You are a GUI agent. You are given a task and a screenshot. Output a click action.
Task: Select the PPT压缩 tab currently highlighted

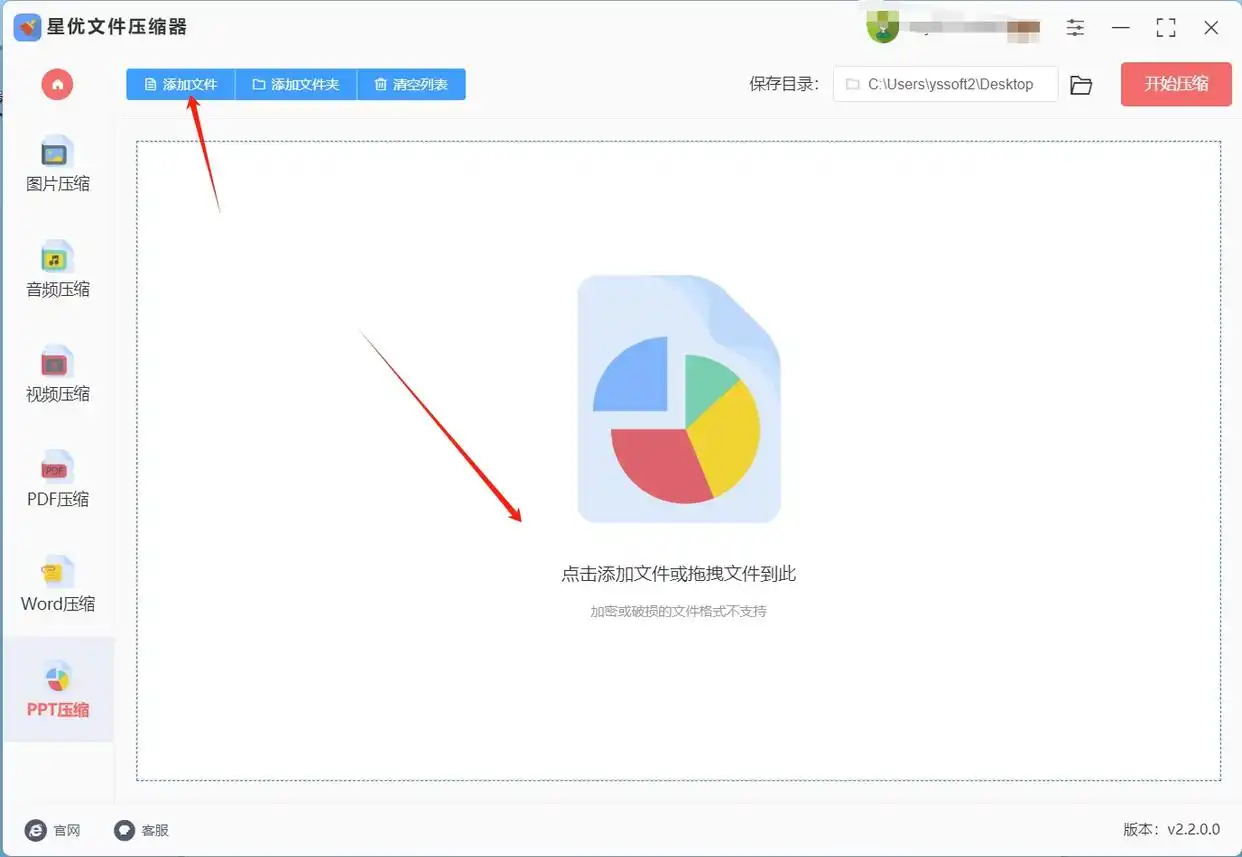coord(57,690)
